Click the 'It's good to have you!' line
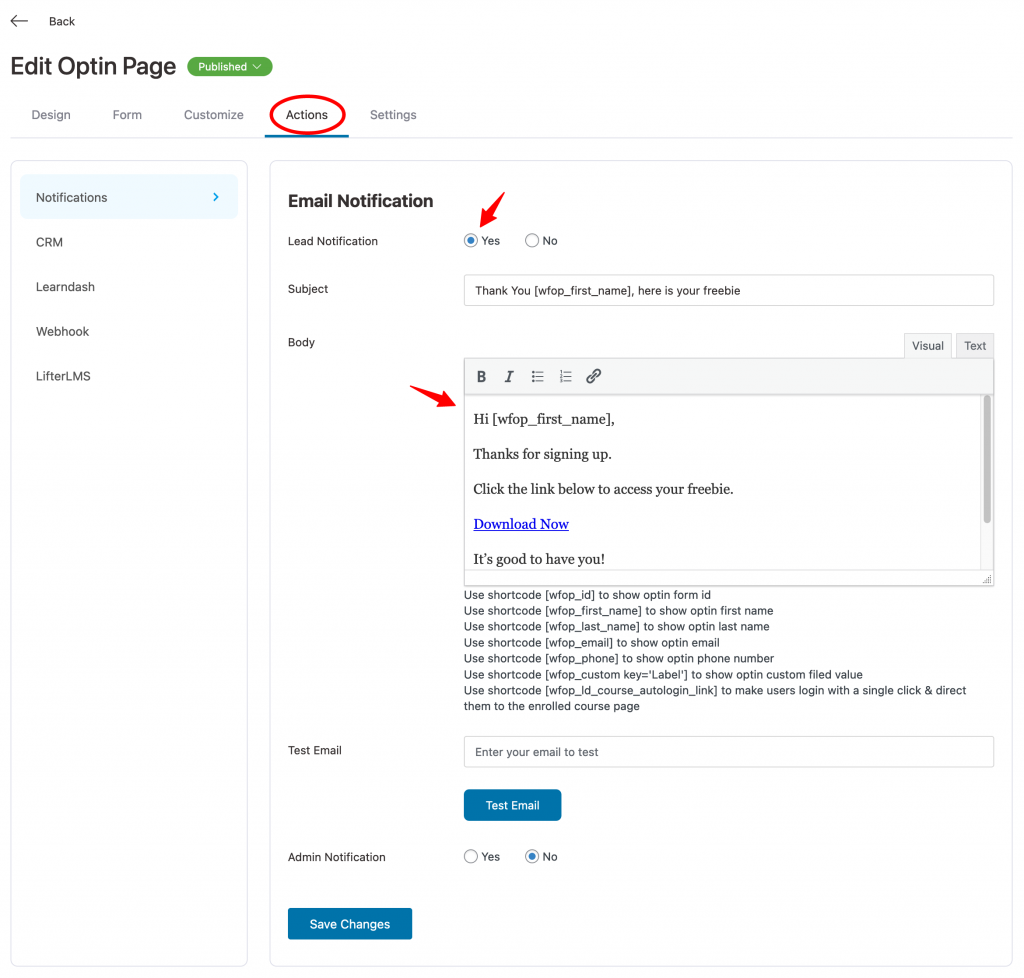This screenshot has width=1024, height=978. [x=539, y=560]
